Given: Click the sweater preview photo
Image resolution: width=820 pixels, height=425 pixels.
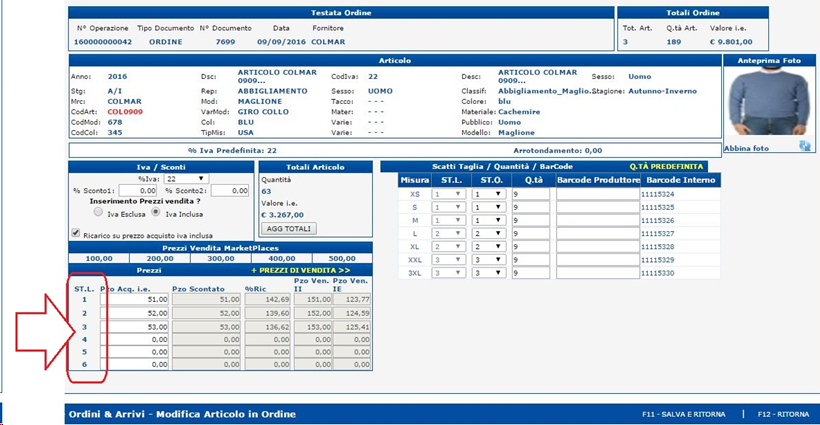Looking at the screenshot, I should 769,101.
